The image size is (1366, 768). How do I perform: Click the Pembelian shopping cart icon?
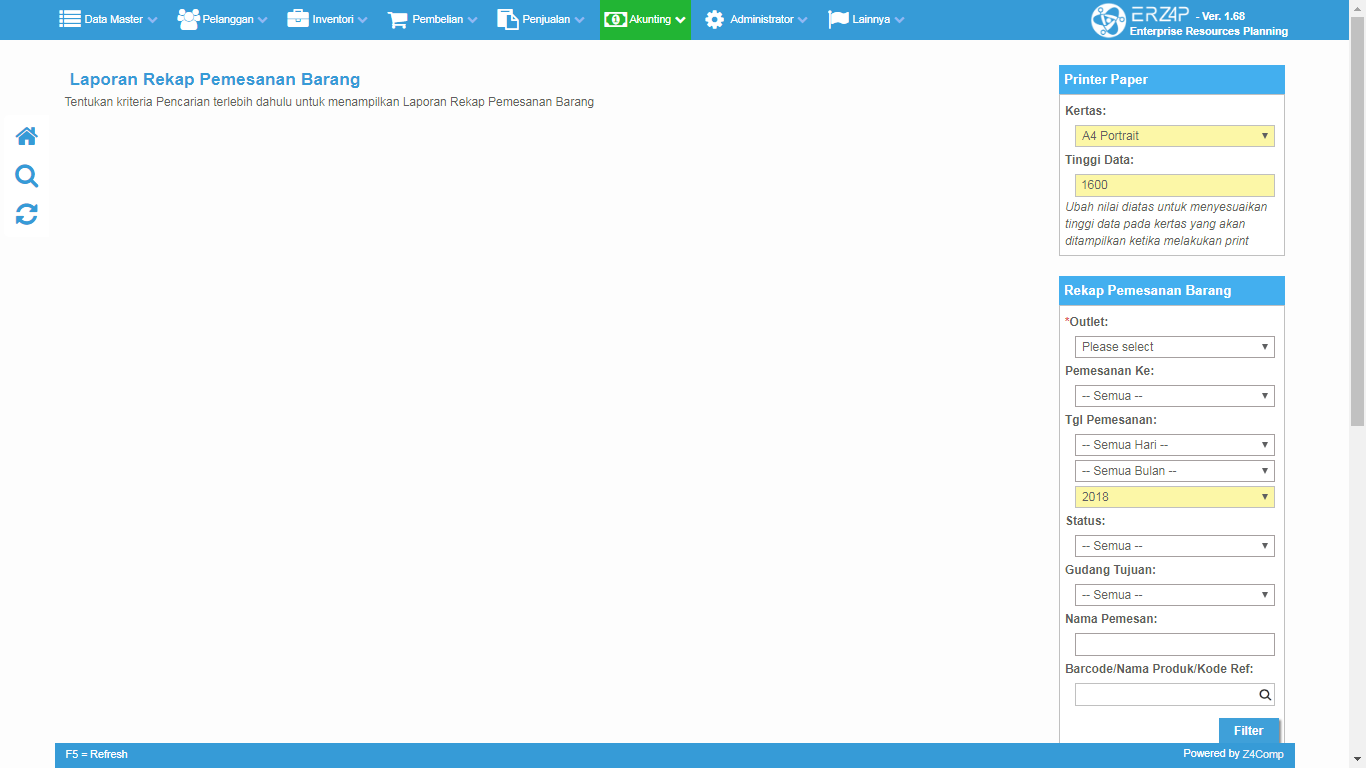click(398, 19)
